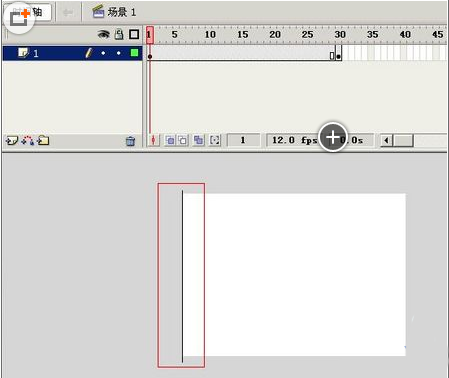Click green outline color swatch of layer 1

point(134,53)
